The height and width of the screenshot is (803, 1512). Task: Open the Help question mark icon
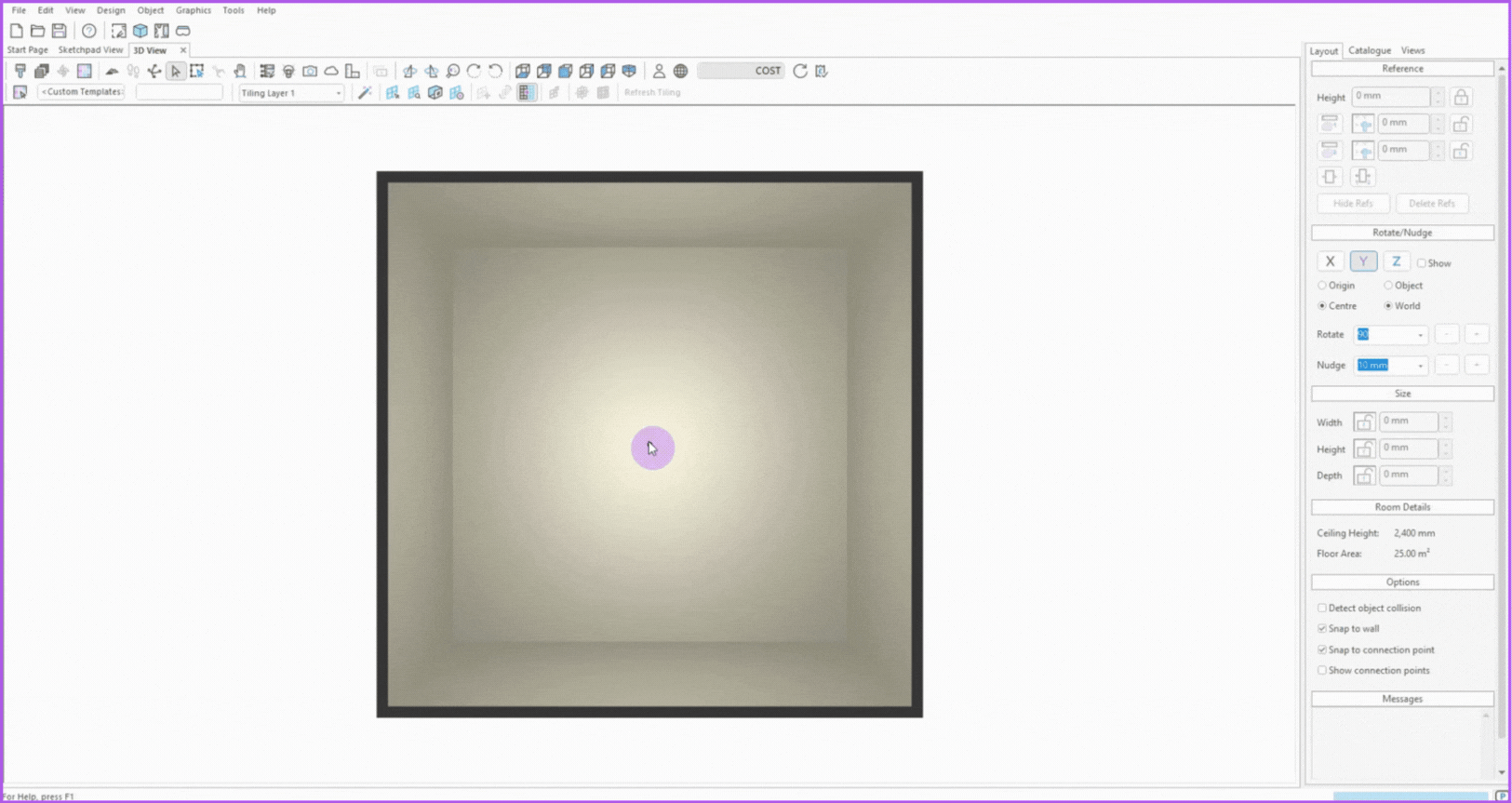point(89,31)
